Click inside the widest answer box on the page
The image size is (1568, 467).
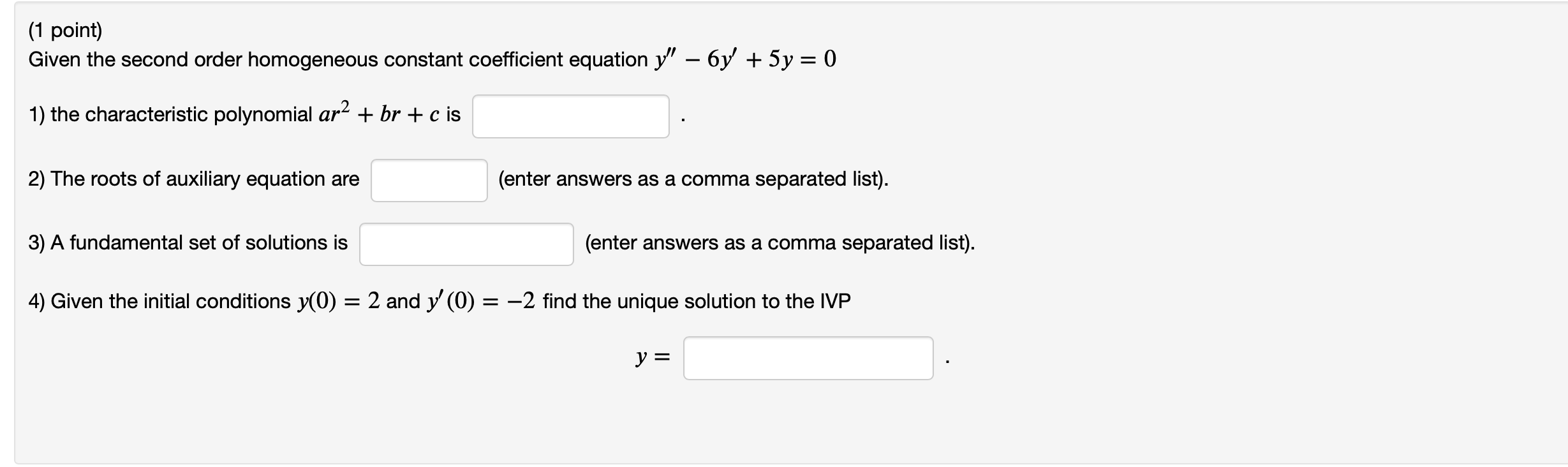(x=807, y=359)
